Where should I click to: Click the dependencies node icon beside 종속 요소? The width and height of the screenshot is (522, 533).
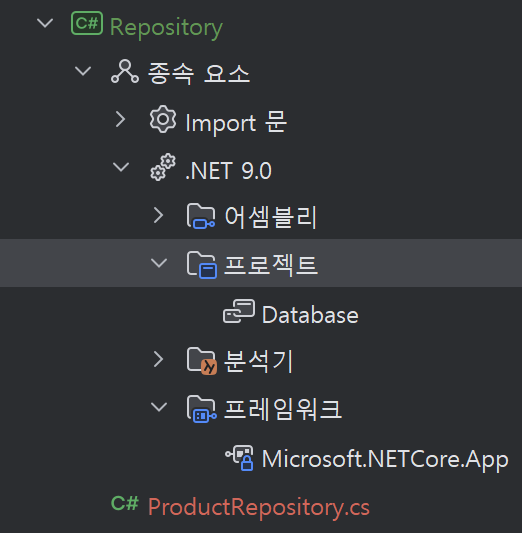point(125,71)
